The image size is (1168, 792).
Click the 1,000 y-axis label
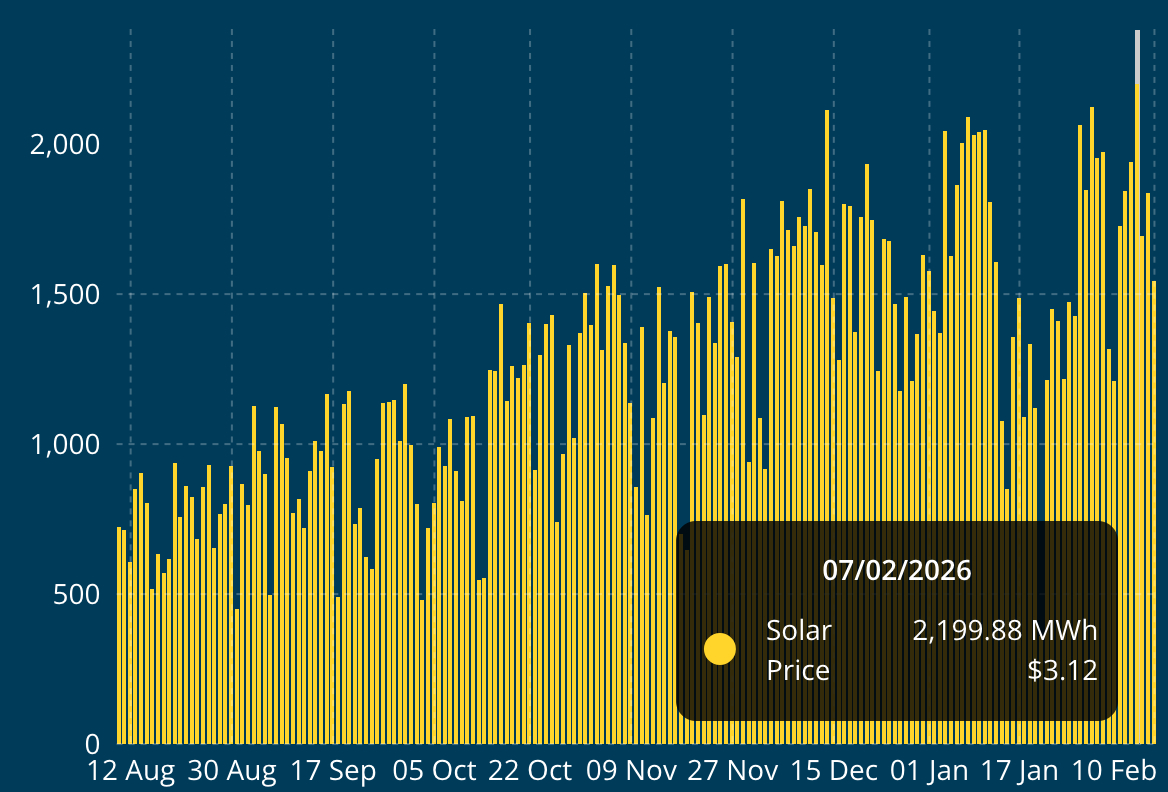click(x=65, y=445)
